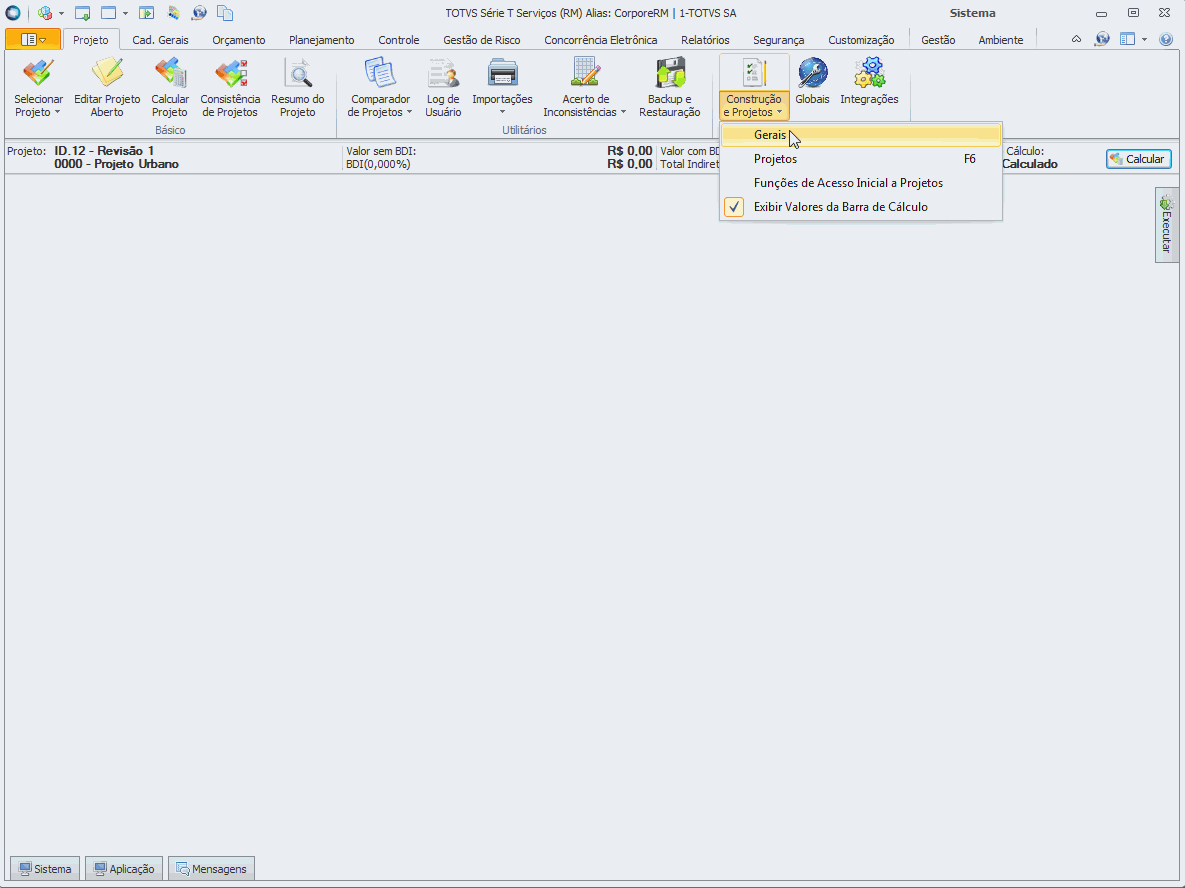
Task: Switch to the Orçamento tab
Action: 239,40
